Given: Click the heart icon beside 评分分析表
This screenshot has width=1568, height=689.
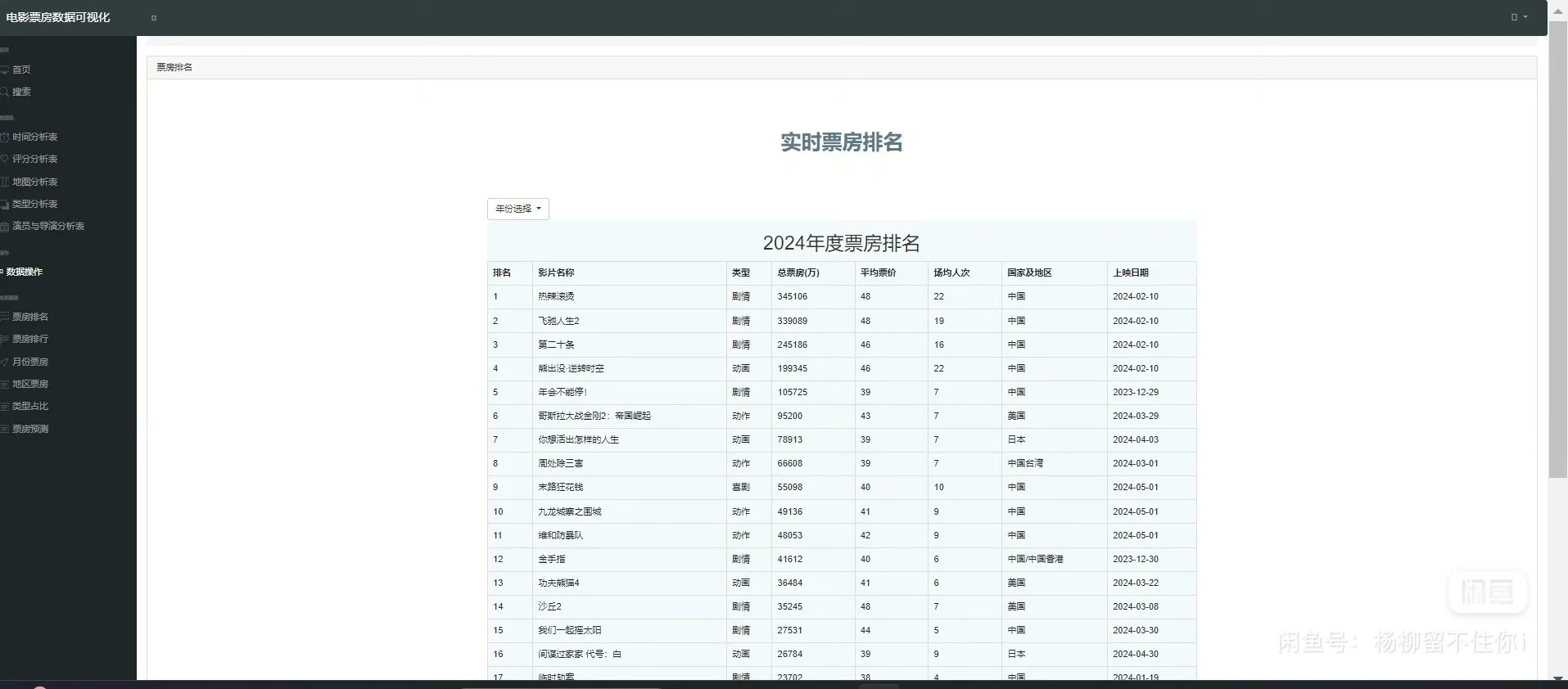Looking at the screenshot, I should 4,160.
